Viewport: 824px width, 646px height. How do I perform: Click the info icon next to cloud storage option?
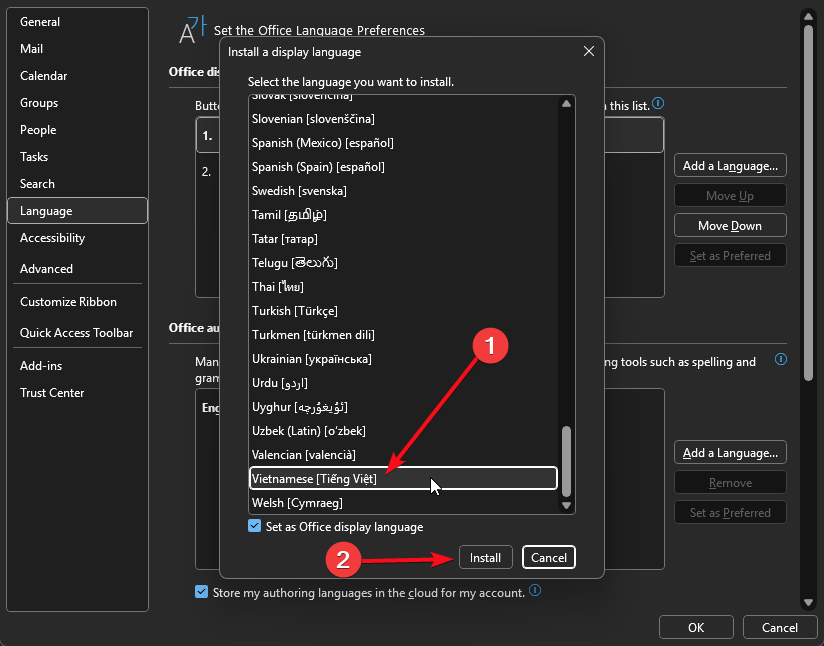click(535, 591)
